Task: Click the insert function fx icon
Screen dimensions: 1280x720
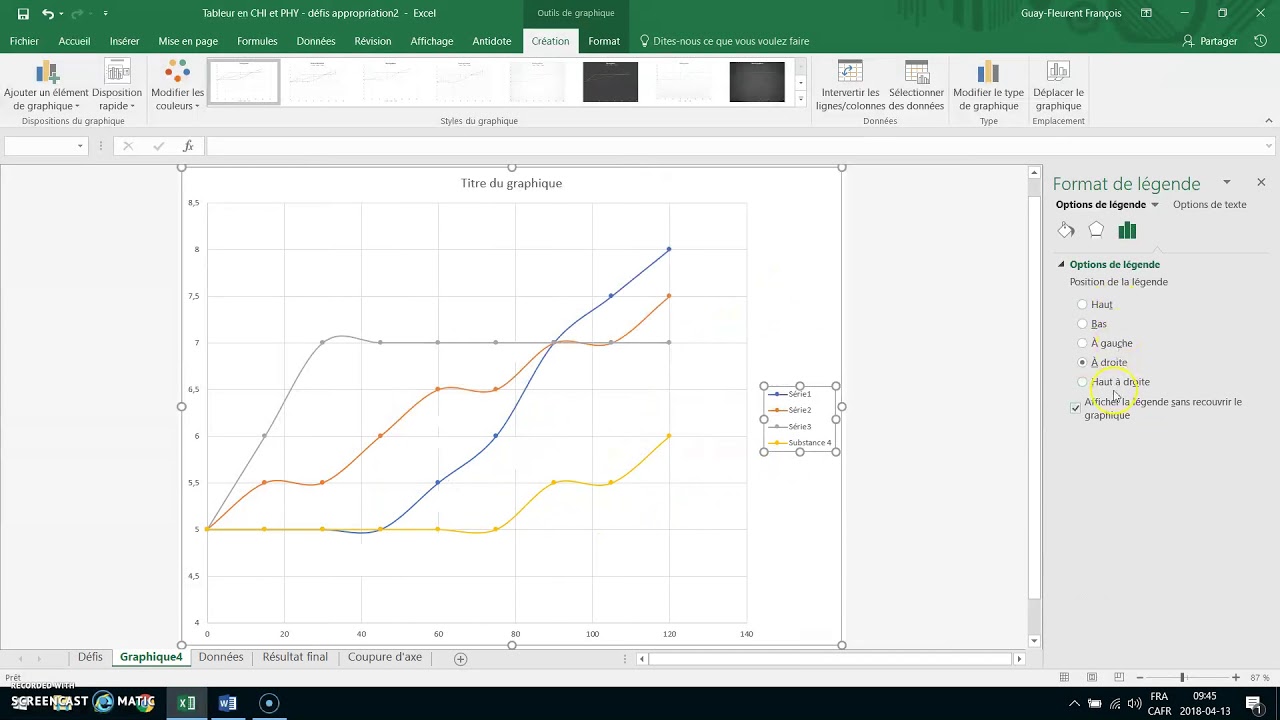Action: (x=187, y=146)
